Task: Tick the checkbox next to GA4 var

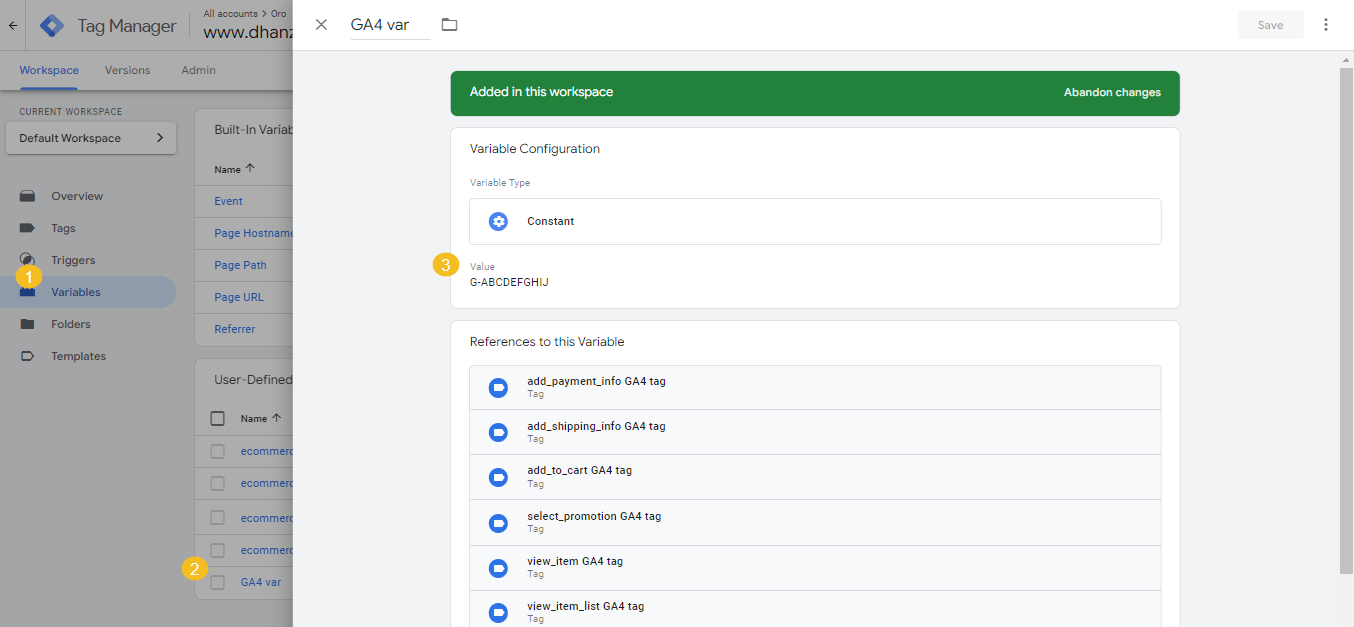Action: [217, 582]
